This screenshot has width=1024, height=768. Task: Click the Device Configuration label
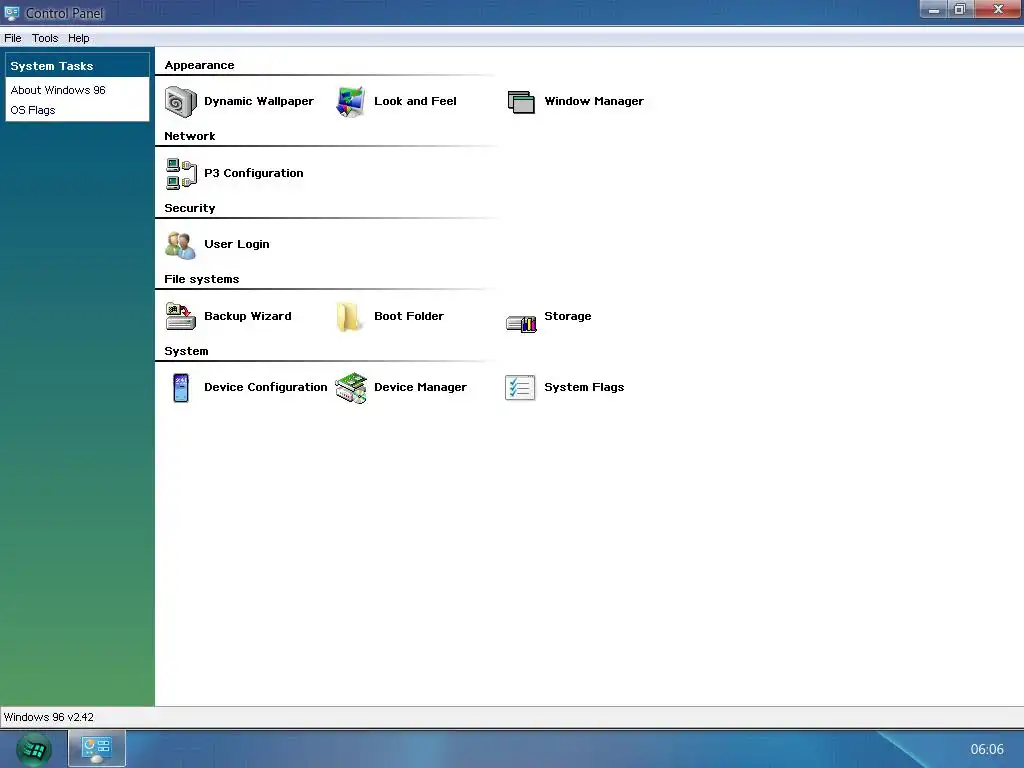point(265,387)
